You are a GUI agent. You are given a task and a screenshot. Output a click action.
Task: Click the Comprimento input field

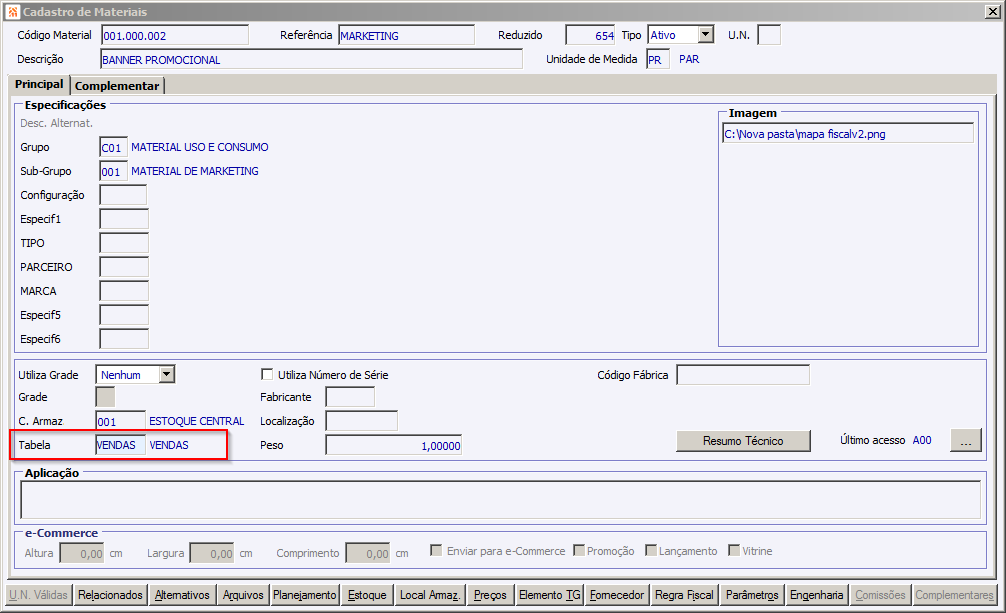tap(368, 553)
